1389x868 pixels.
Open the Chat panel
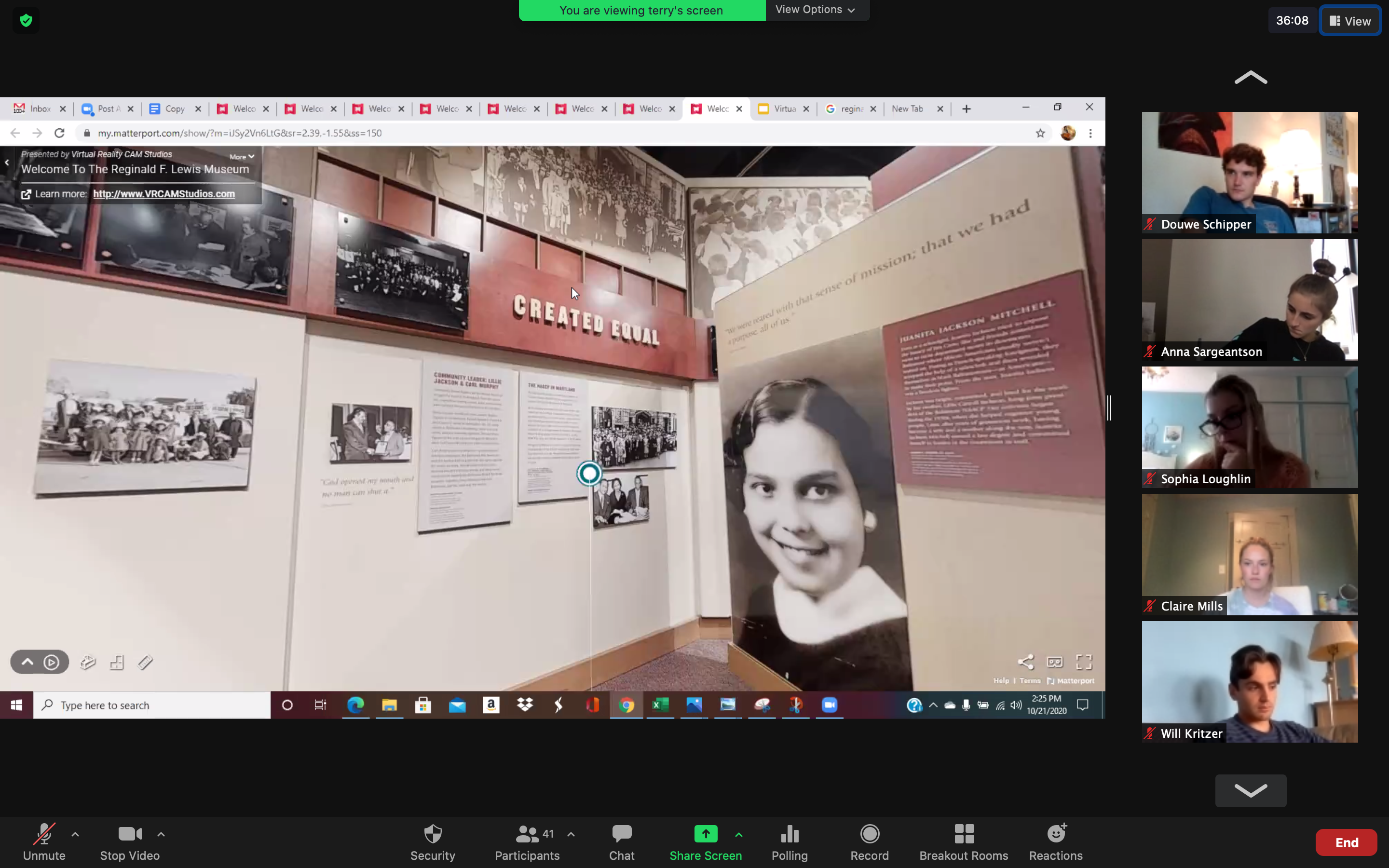click(x=621, y=841)
